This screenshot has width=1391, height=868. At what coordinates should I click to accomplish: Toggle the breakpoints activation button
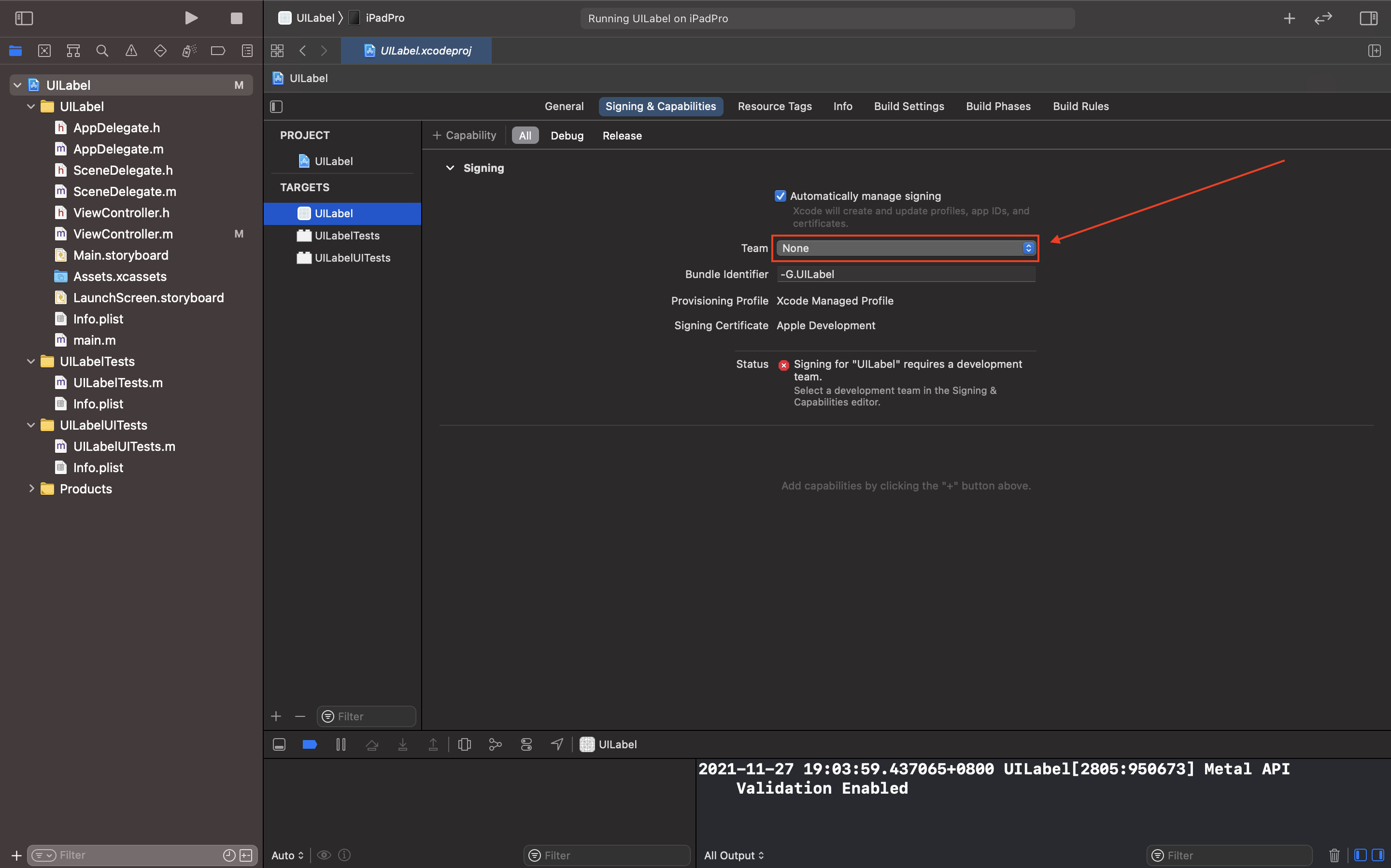(310, 744)
